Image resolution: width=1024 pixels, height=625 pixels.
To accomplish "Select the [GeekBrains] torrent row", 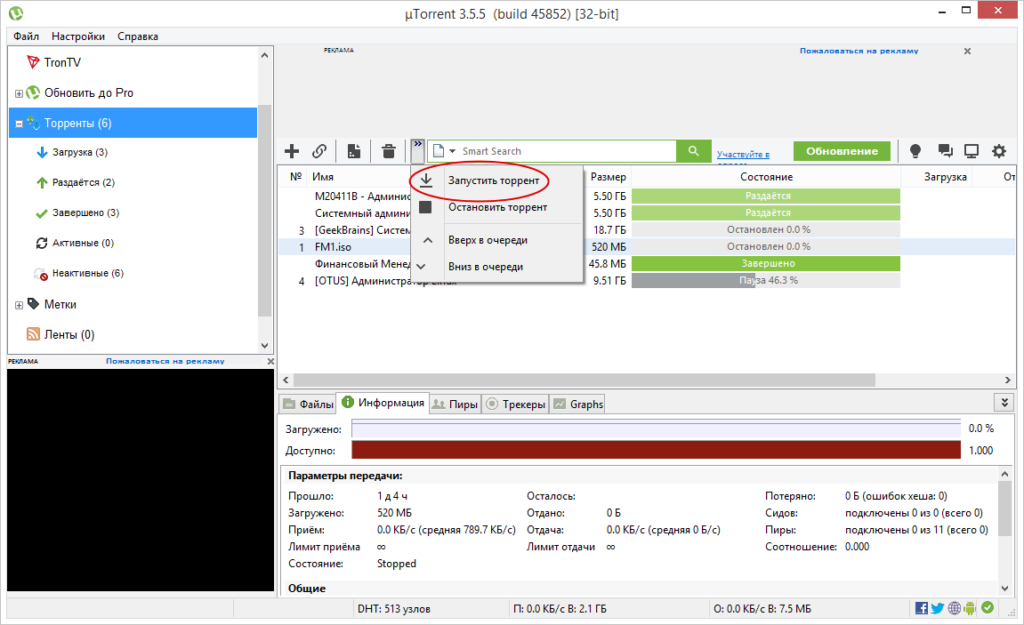I will pyautogui.click(x=647, y=230).
